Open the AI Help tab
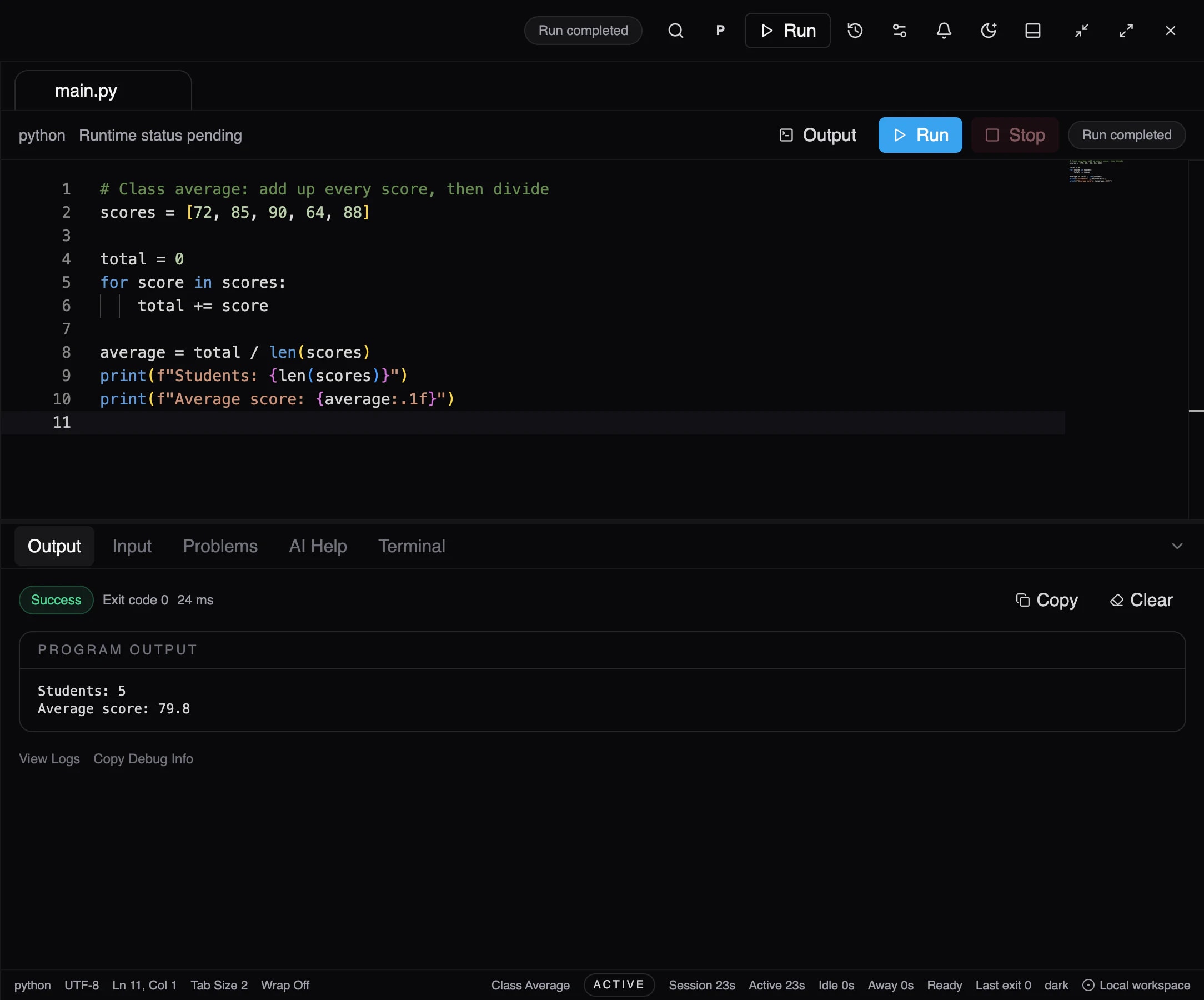1204x1000 pixels. pyautogui.click(x=318, y=546)
